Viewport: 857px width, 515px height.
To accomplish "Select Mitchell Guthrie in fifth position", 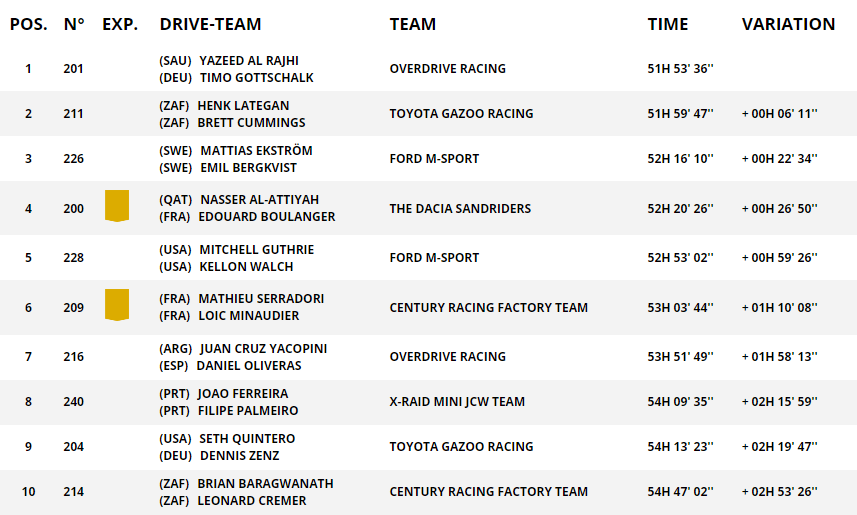I will [257, 249].
